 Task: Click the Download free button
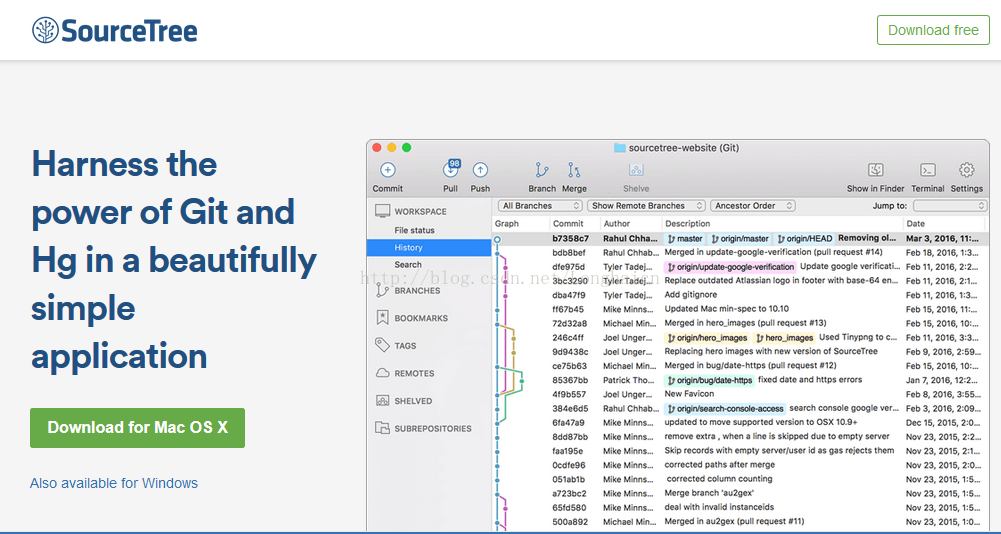(x=933, y=30)
